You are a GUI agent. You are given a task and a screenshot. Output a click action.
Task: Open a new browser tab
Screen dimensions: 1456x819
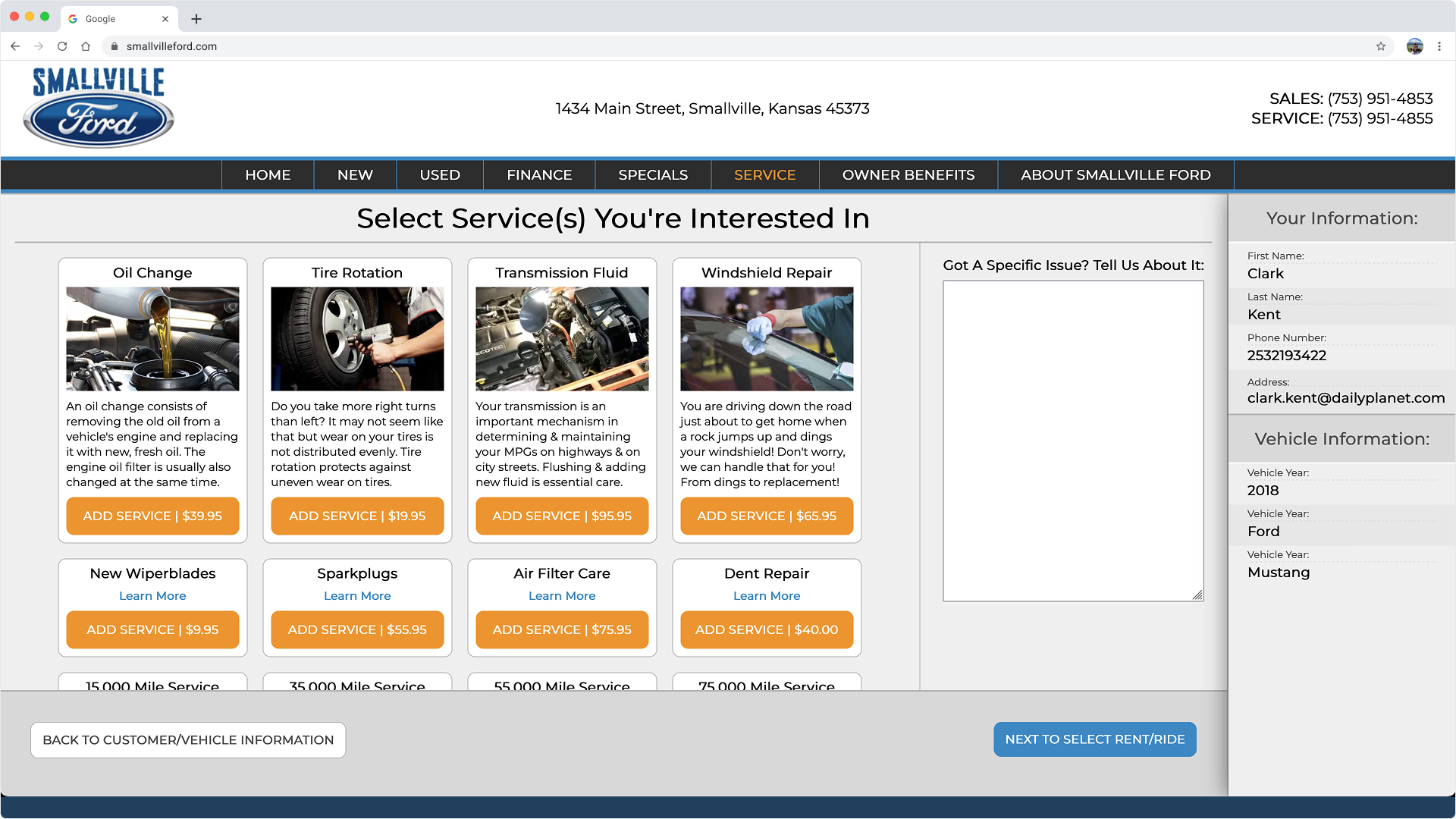click(x=196, y=19)
